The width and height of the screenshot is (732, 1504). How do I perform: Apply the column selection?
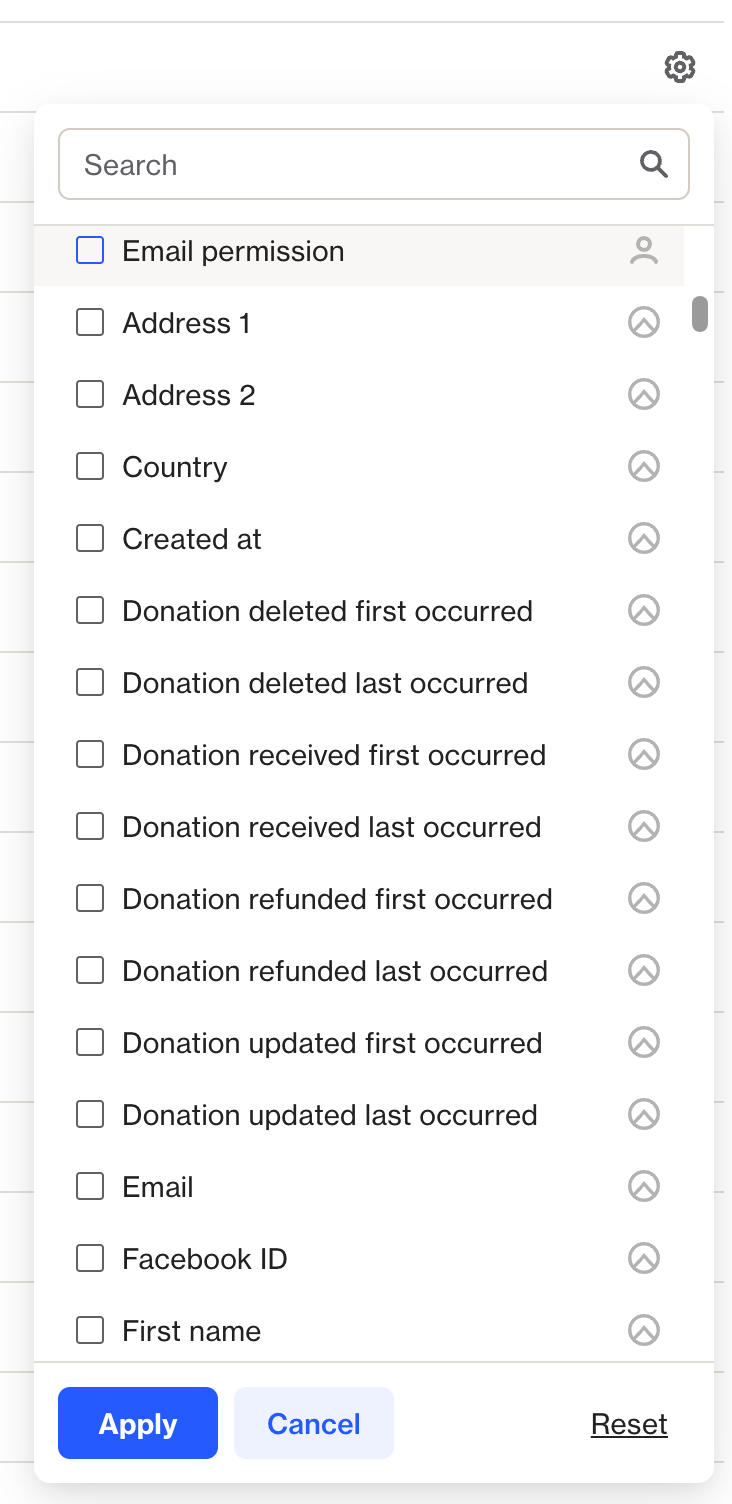(138, 1423)
